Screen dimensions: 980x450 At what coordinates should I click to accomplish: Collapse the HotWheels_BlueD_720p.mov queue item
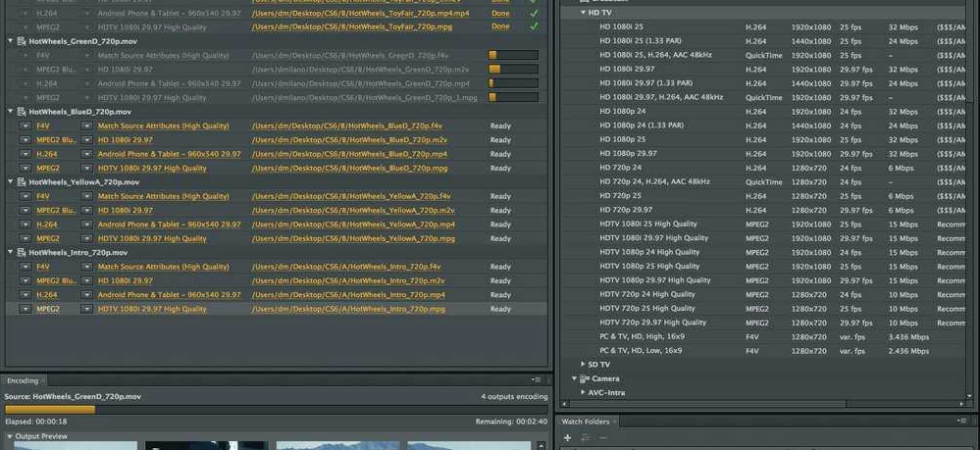click(10, 112)
